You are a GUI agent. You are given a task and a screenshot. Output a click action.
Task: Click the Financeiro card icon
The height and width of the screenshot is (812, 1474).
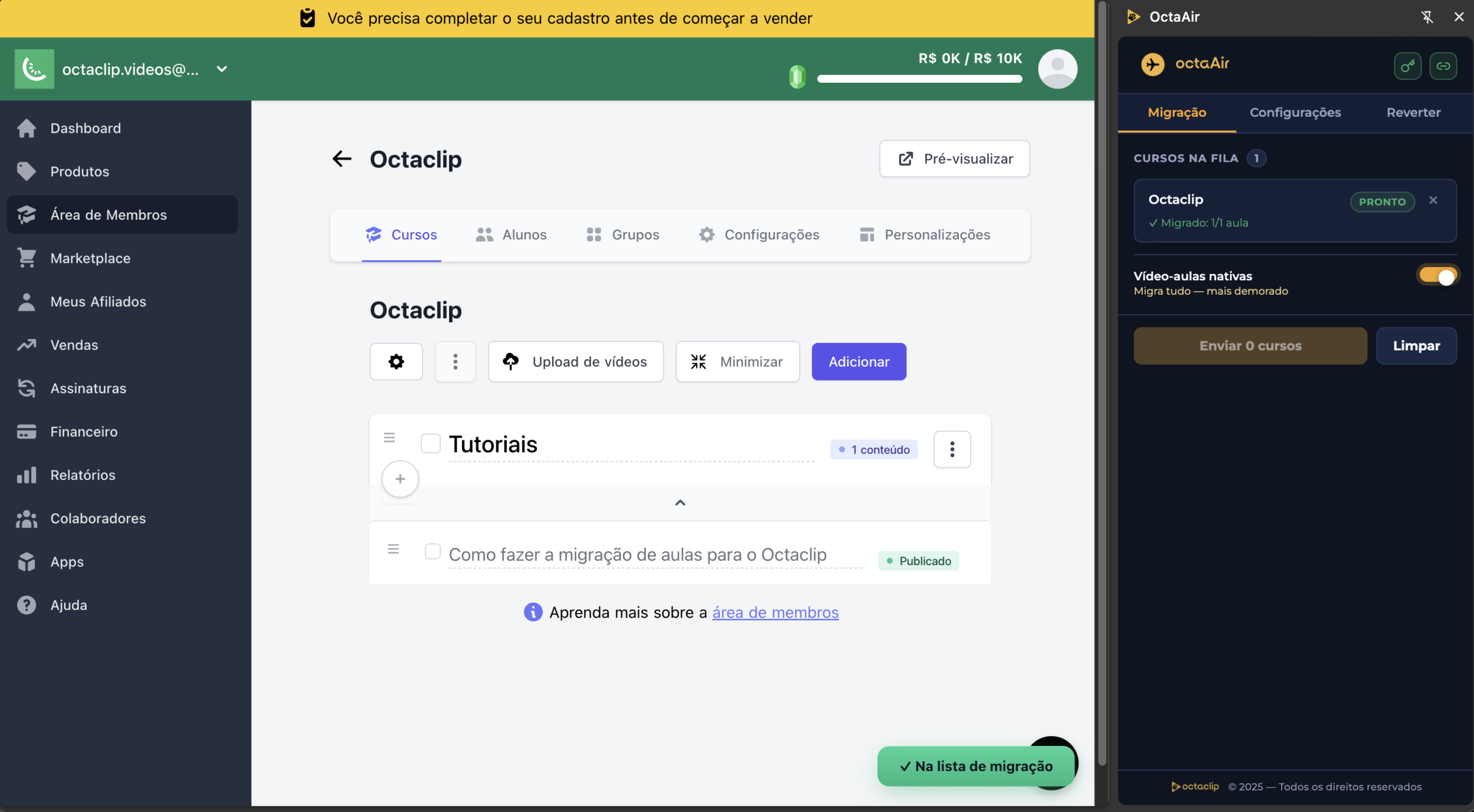pos(26,432)
